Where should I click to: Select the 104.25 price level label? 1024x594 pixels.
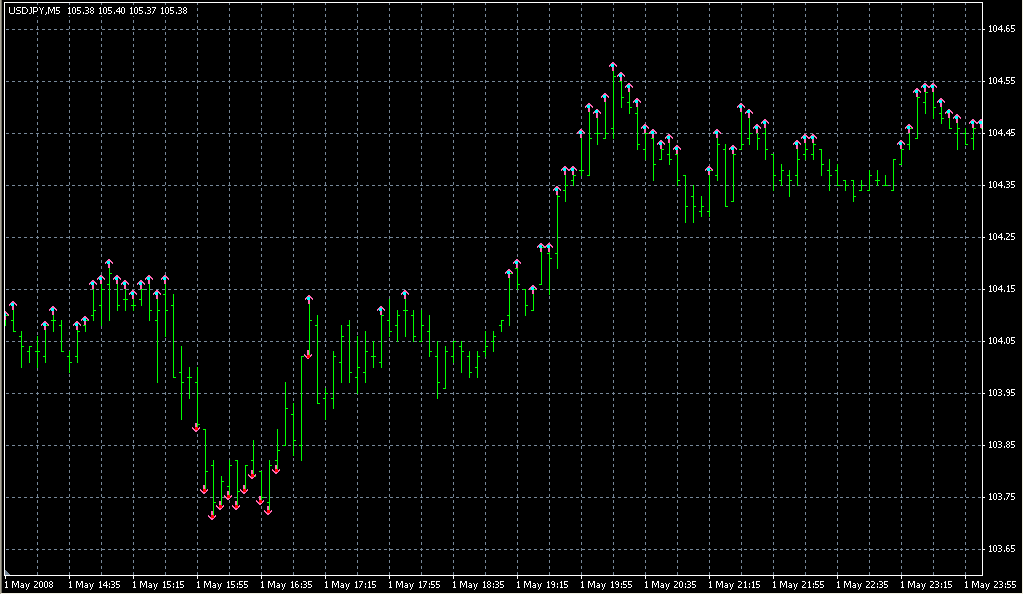(x=1002, y=237)
